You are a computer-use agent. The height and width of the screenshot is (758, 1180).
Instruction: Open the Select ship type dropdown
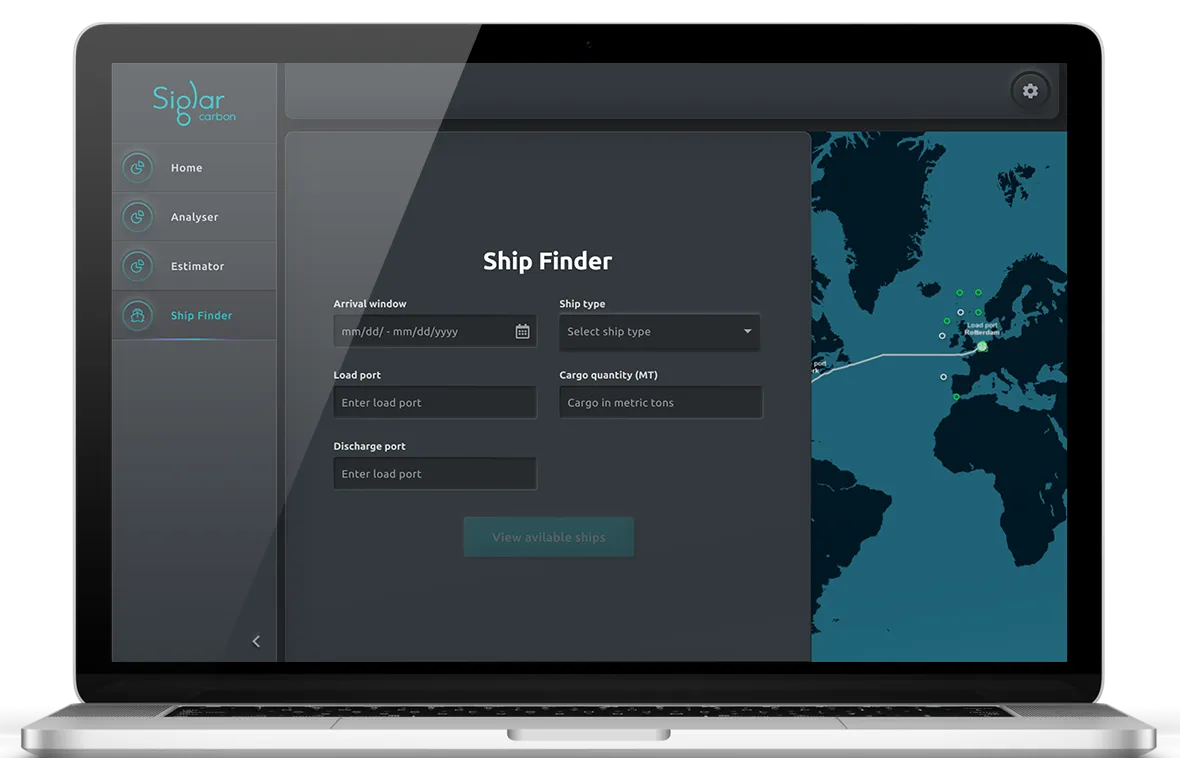tap(660, 331)
